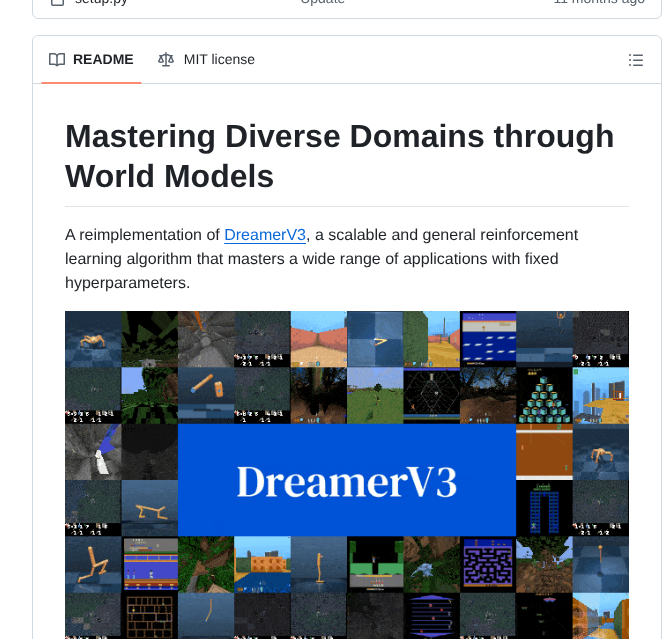669x639 pixels.
Task: Click the heading "Mastering Diverse Domains through World Models"
Action: click(339, 156)
